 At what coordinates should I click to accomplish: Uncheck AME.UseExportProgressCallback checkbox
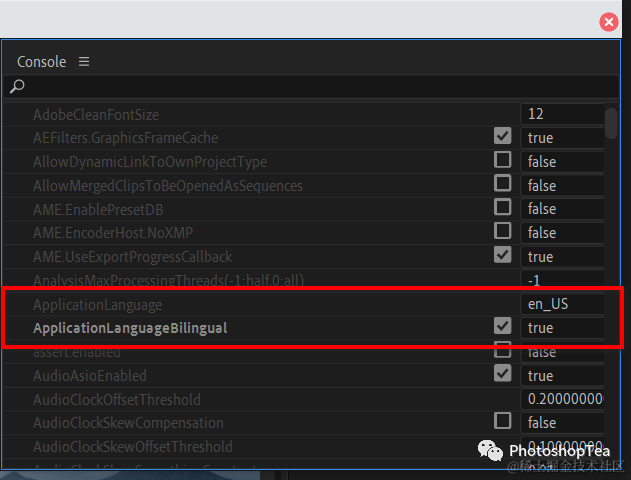click(503, 255)
